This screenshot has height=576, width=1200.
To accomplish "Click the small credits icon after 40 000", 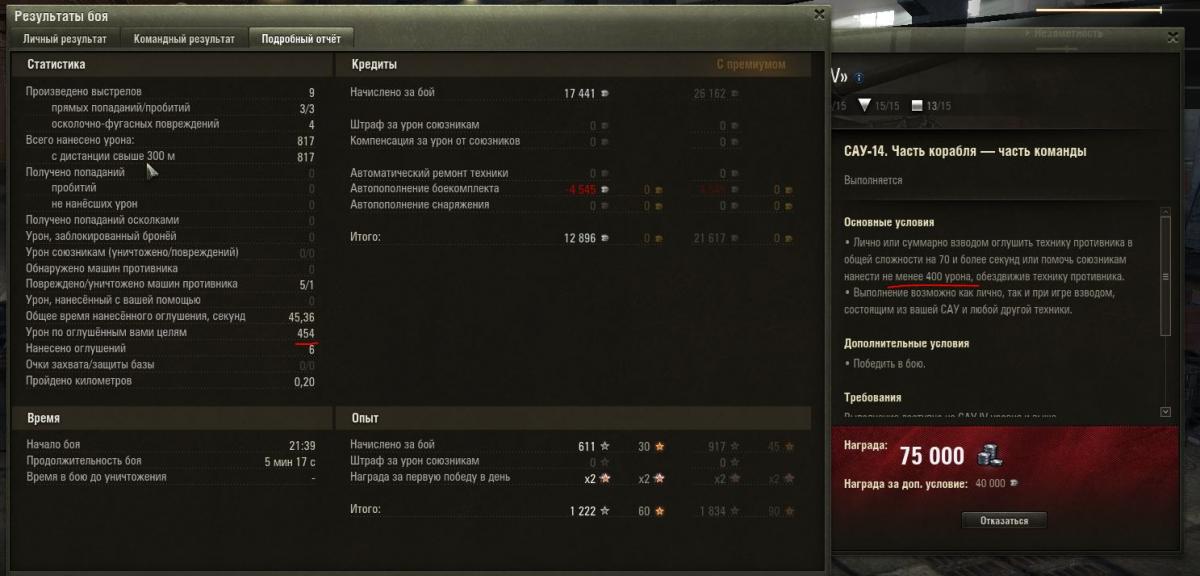I will 1013,484.
